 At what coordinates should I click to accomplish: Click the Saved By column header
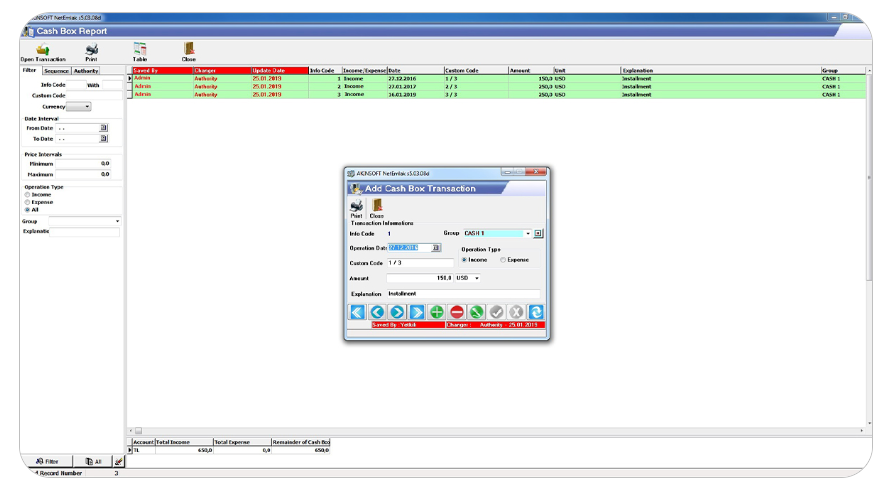[162, 70]
